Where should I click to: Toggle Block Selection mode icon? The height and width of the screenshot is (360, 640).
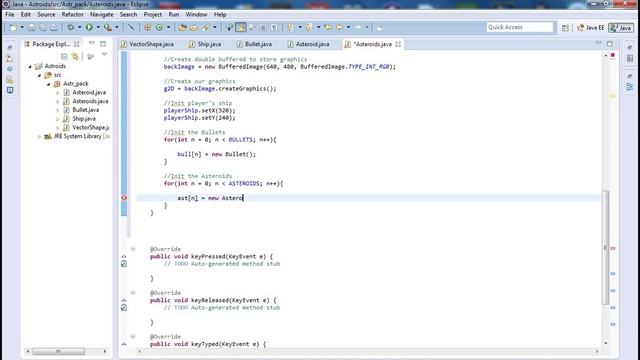(263, 27)
